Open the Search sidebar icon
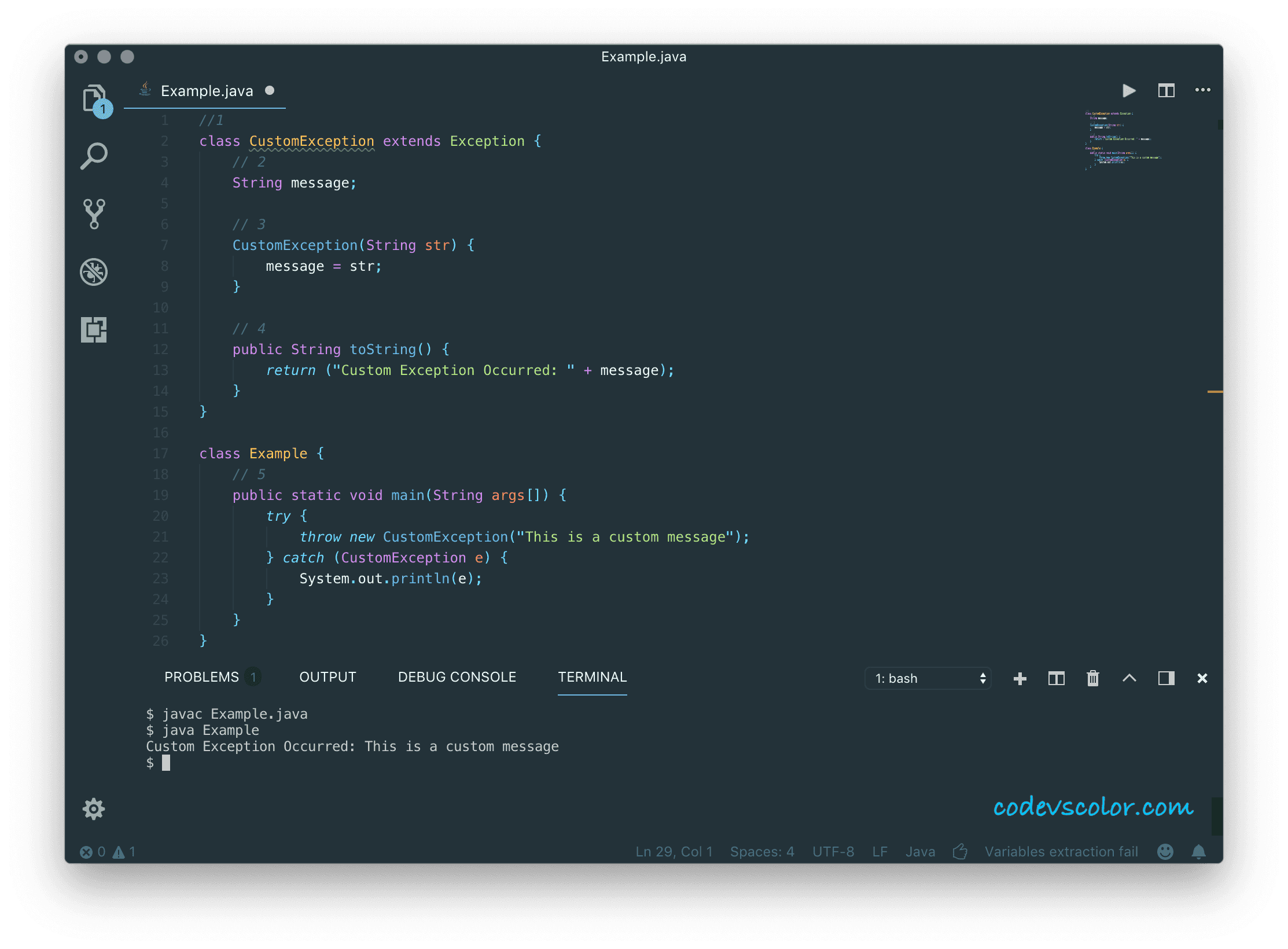 pos(94,156)
